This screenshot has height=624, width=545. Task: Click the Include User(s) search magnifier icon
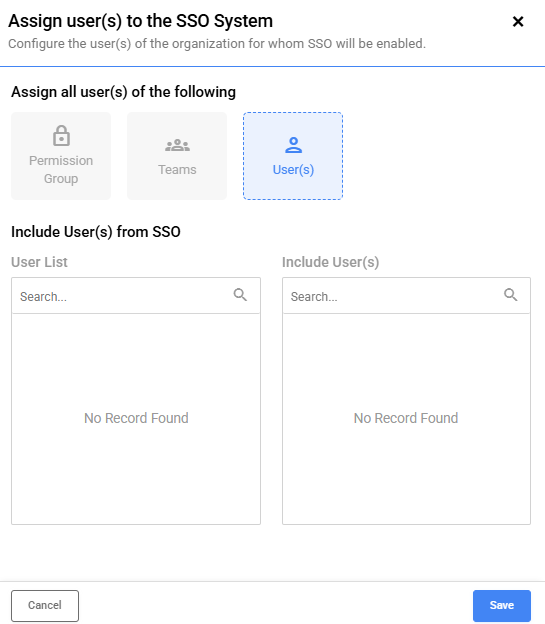point(510,295)
